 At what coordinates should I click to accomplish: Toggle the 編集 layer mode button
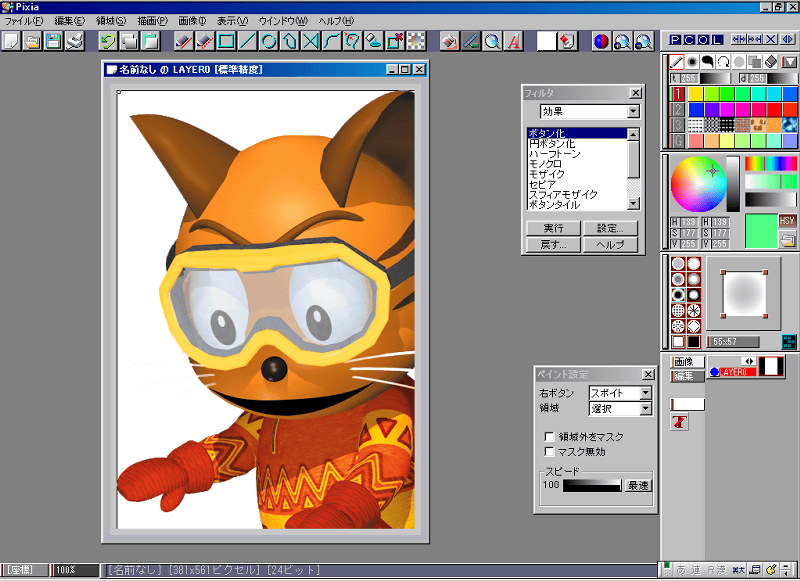pos(687,376)
